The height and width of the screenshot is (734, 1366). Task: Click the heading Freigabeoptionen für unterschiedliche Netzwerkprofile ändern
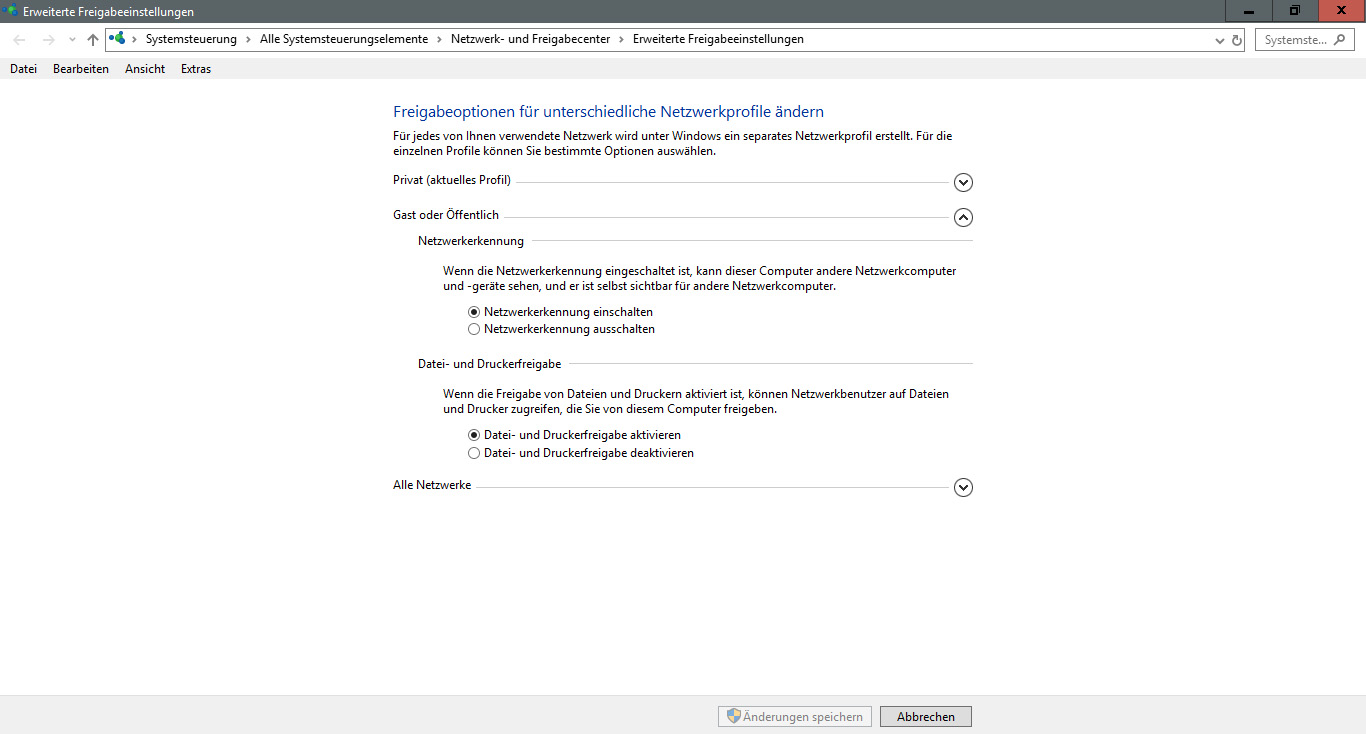(608, 112)
